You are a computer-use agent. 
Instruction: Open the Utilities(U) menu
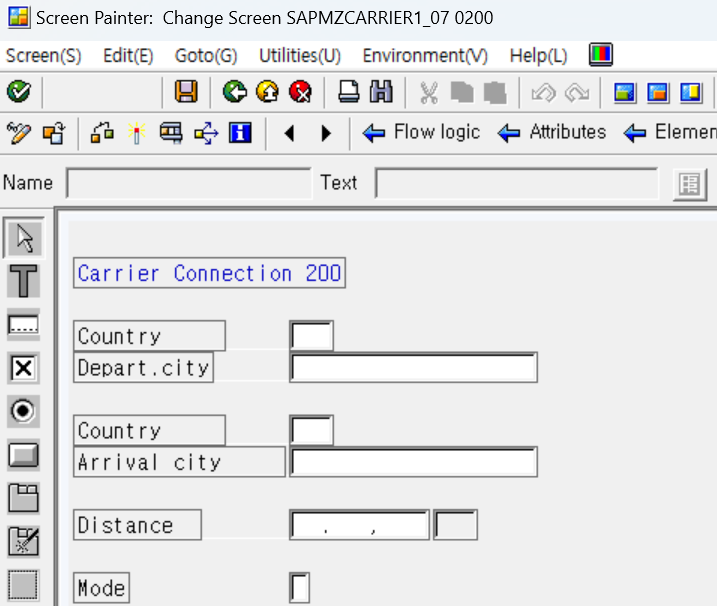tap(300, 56)
